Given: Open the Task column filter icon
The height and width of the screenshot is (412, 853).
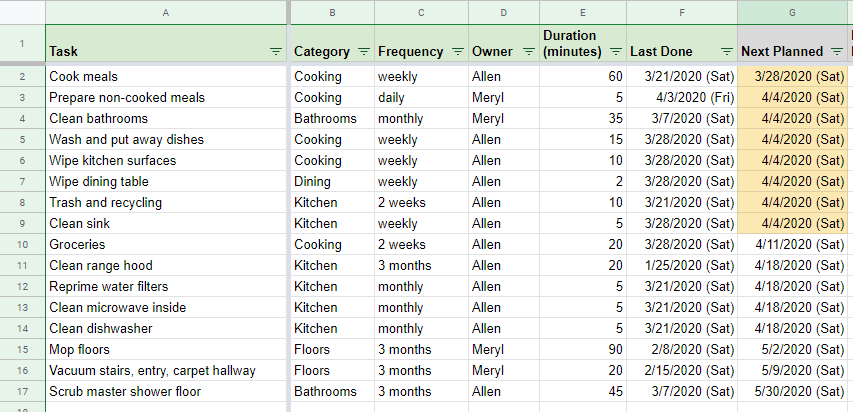Looking at the screenshot, I should (276, 51).
